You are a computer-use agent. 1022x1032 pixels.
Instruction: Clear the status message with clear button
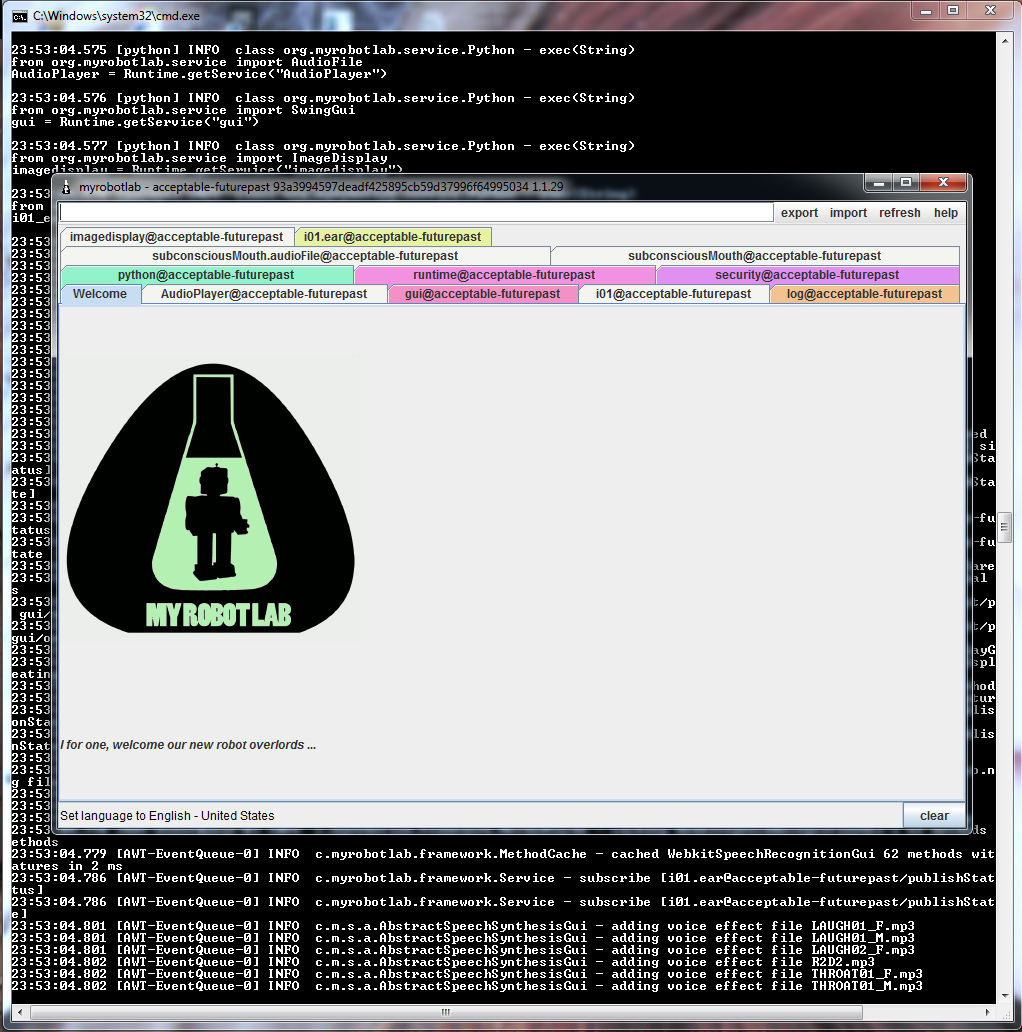[x=934, y=816]
